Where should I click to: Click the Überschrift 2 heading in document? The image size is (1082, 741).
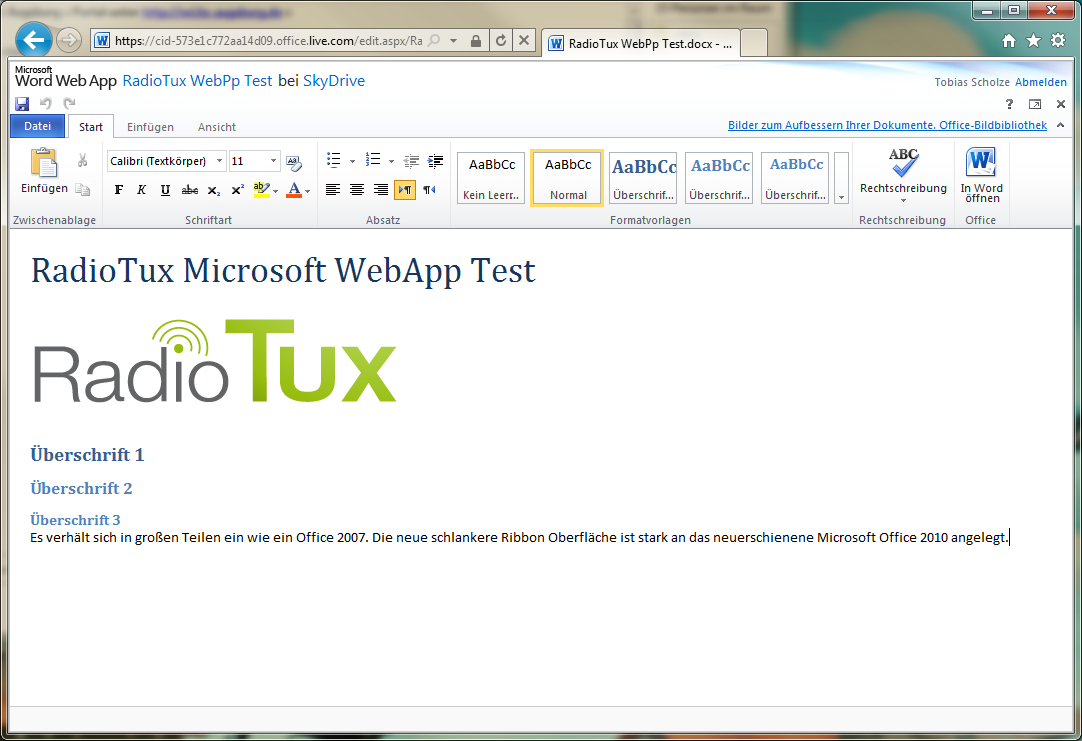point(81,488)
